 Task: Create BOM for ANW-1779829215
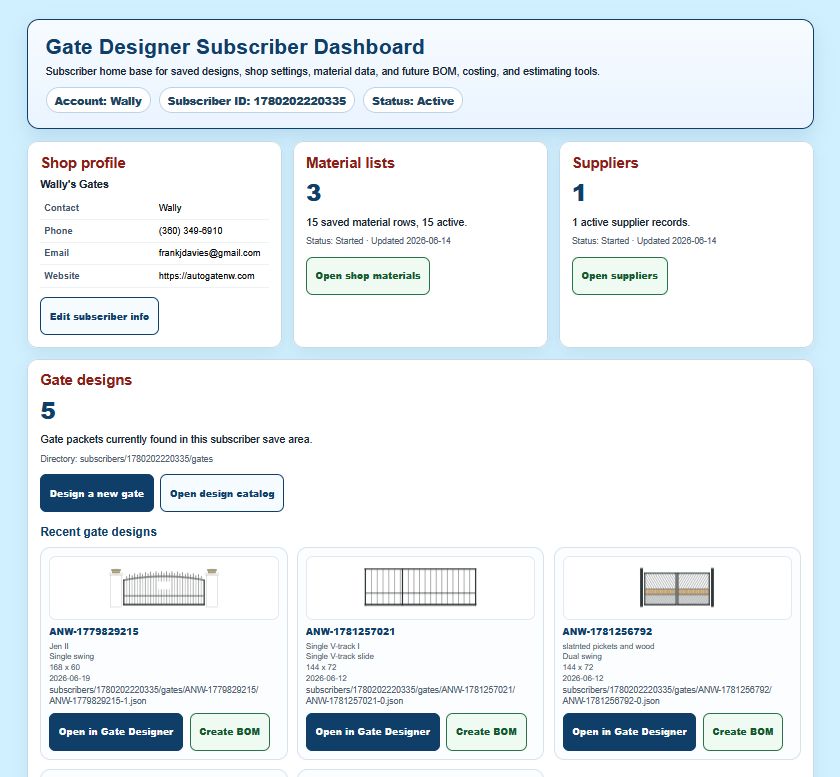pyautogui.click(x=230, y=731)
